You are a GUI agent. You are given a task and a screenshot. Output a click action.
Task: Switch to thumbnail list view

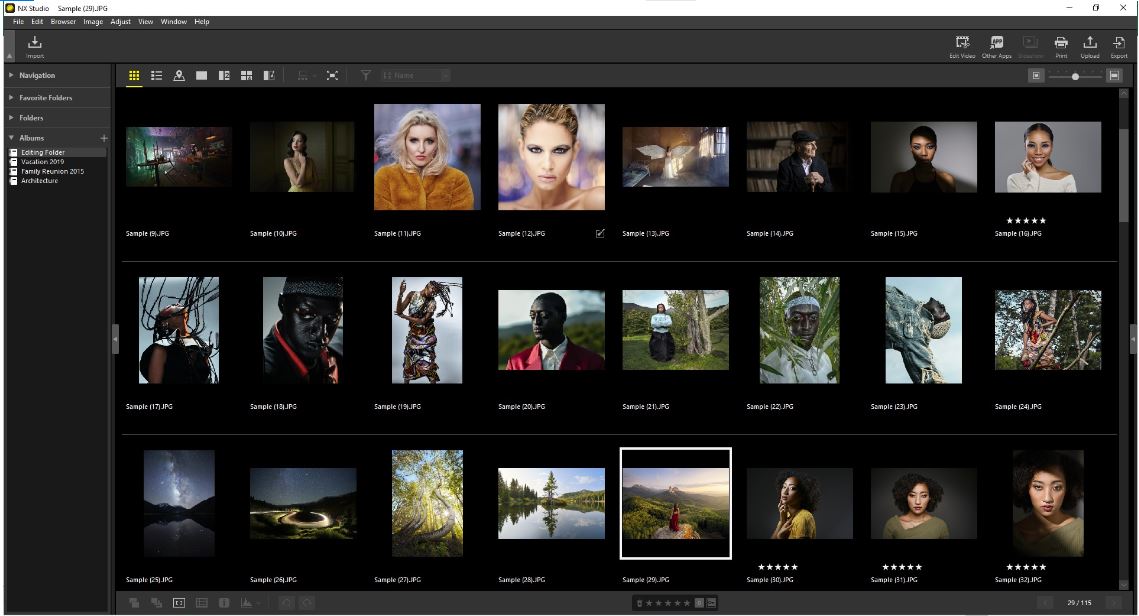156,76
